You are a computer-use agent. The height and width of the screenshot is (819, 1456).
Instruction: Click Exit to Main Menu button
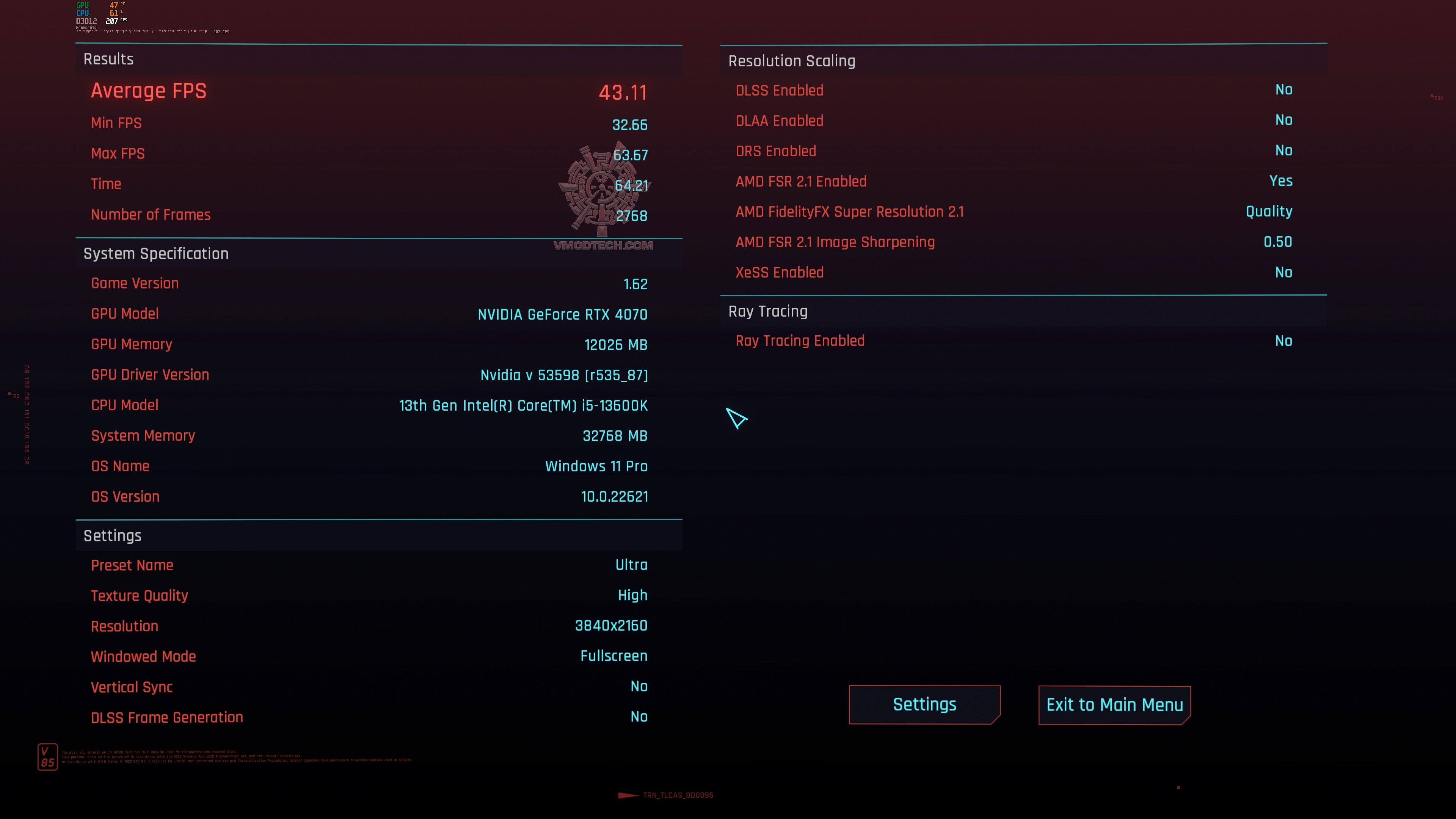(1114, 704)
